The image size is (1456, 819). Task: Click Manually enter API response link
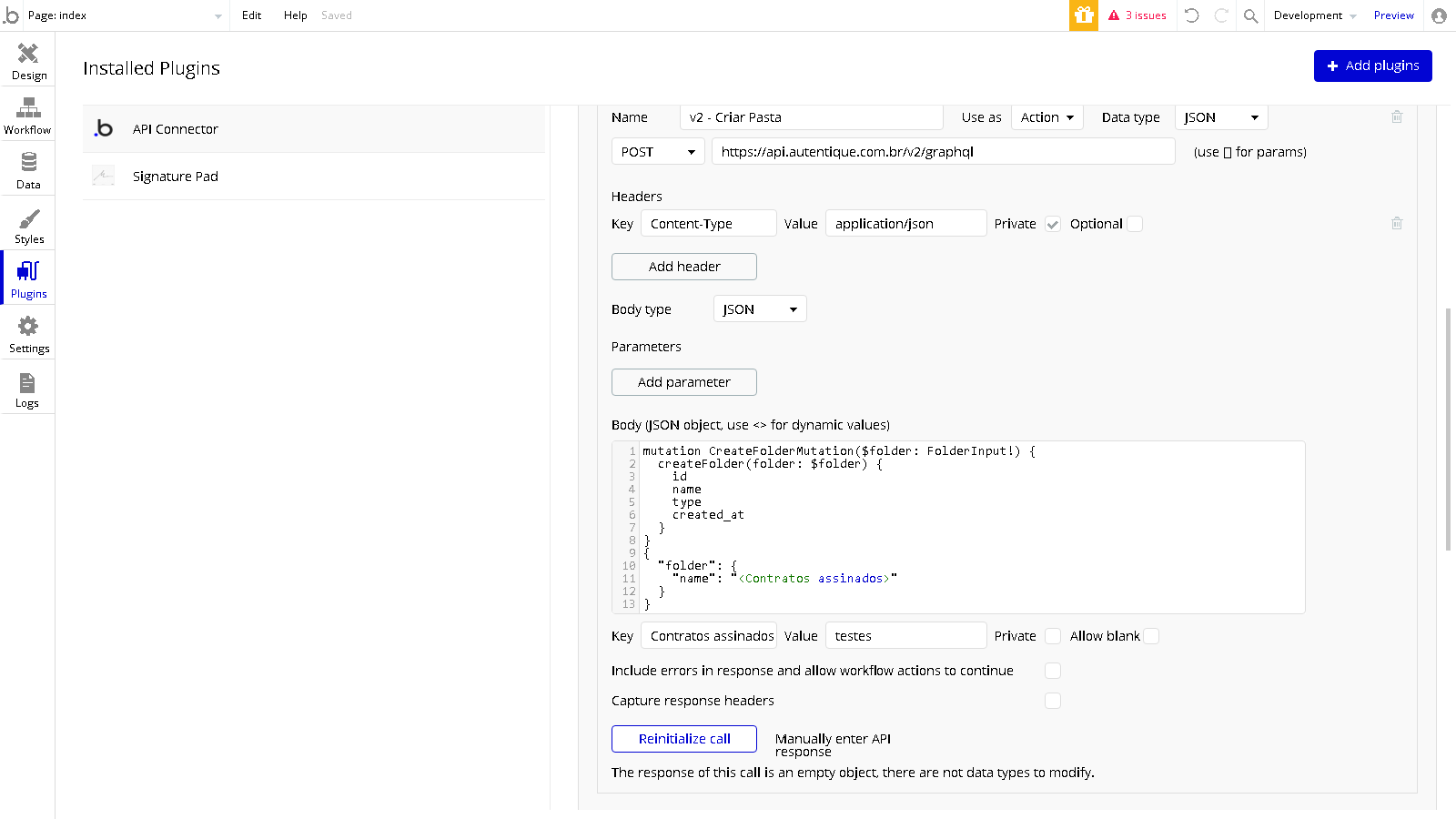click(833, 745)
